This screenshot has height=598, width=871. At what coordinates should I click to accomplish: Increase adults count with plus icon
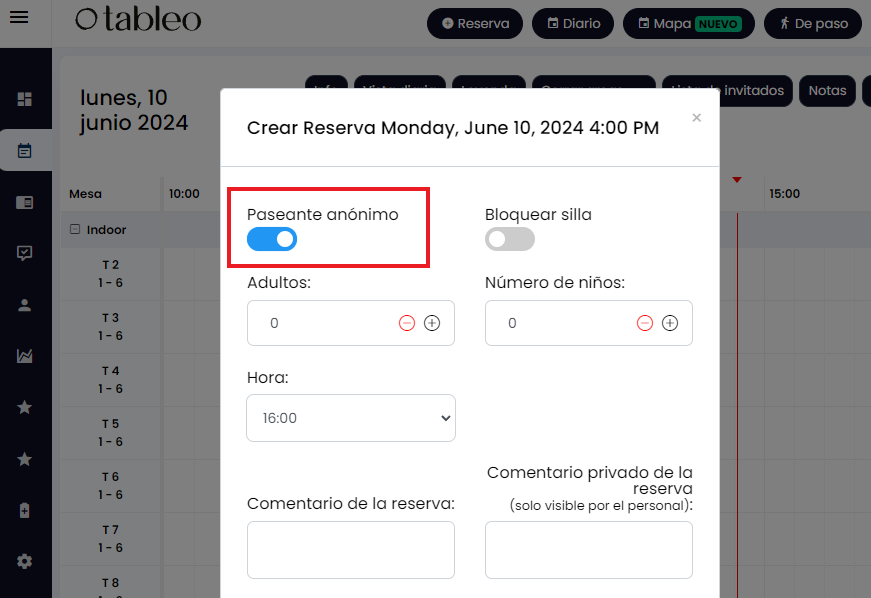(x=432, y=323)
